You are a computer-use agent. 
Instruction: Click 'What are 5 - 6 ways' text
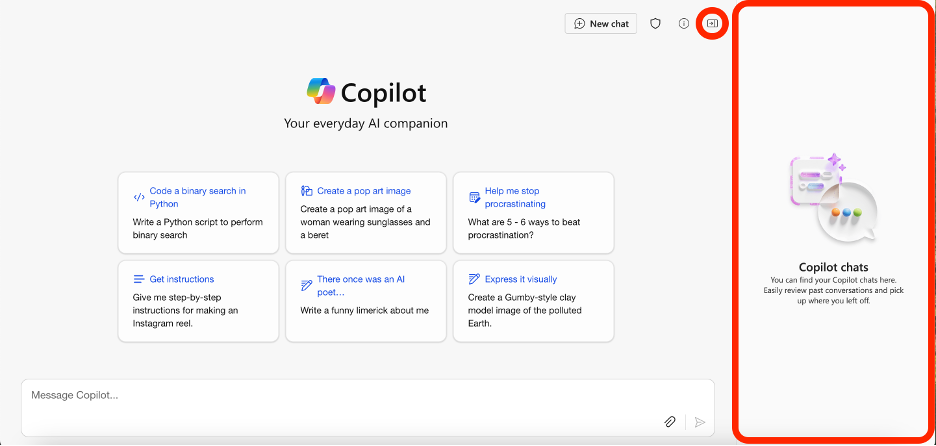511,222
